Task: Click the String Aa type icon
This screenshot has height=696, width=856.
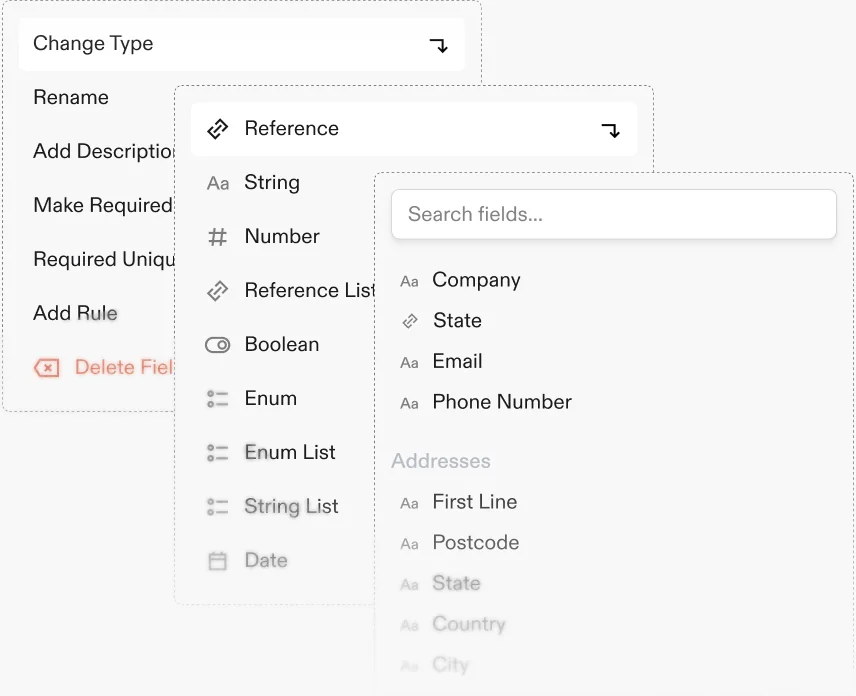Action: point(217,183)
